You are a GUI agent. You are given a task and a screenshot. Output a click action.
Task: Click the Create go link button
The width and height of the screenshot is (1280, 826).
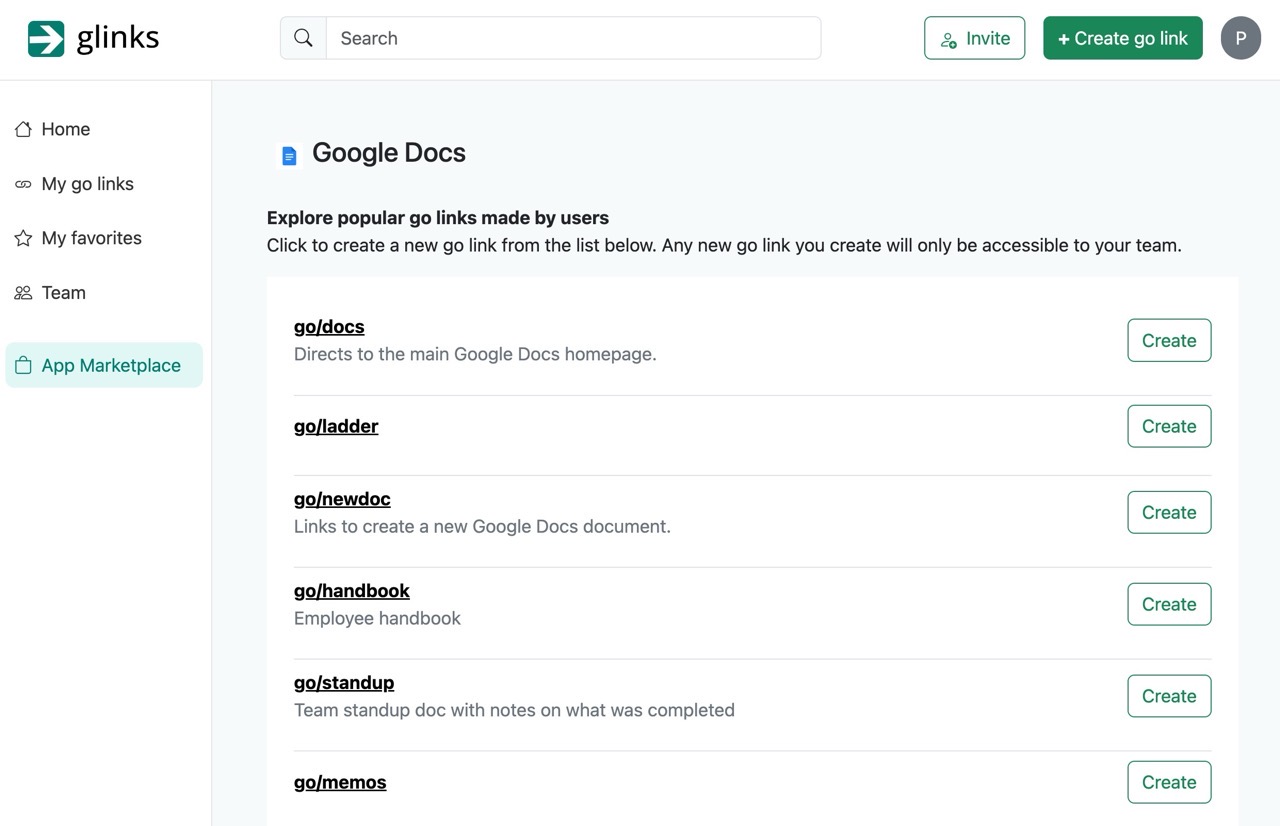(x=1123, y=38)
